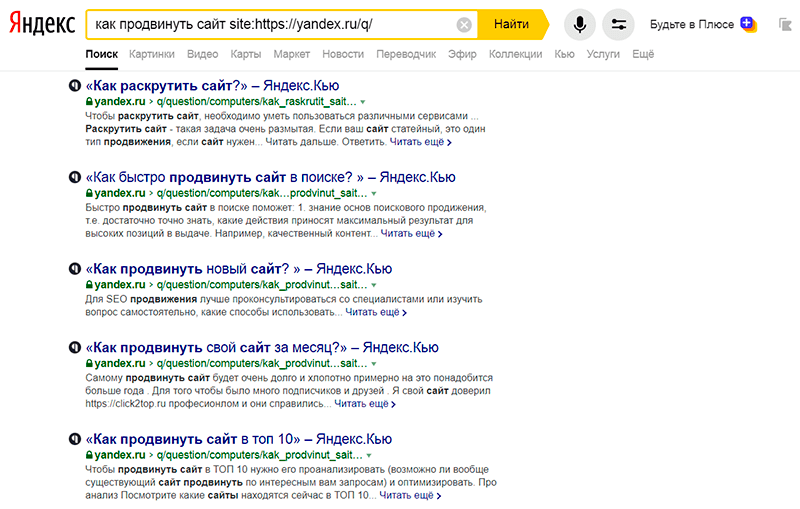
Task: Click Читать ещё in «Как продвинуть новый сайт?» snippet
Action: click(x=376, y=312)
